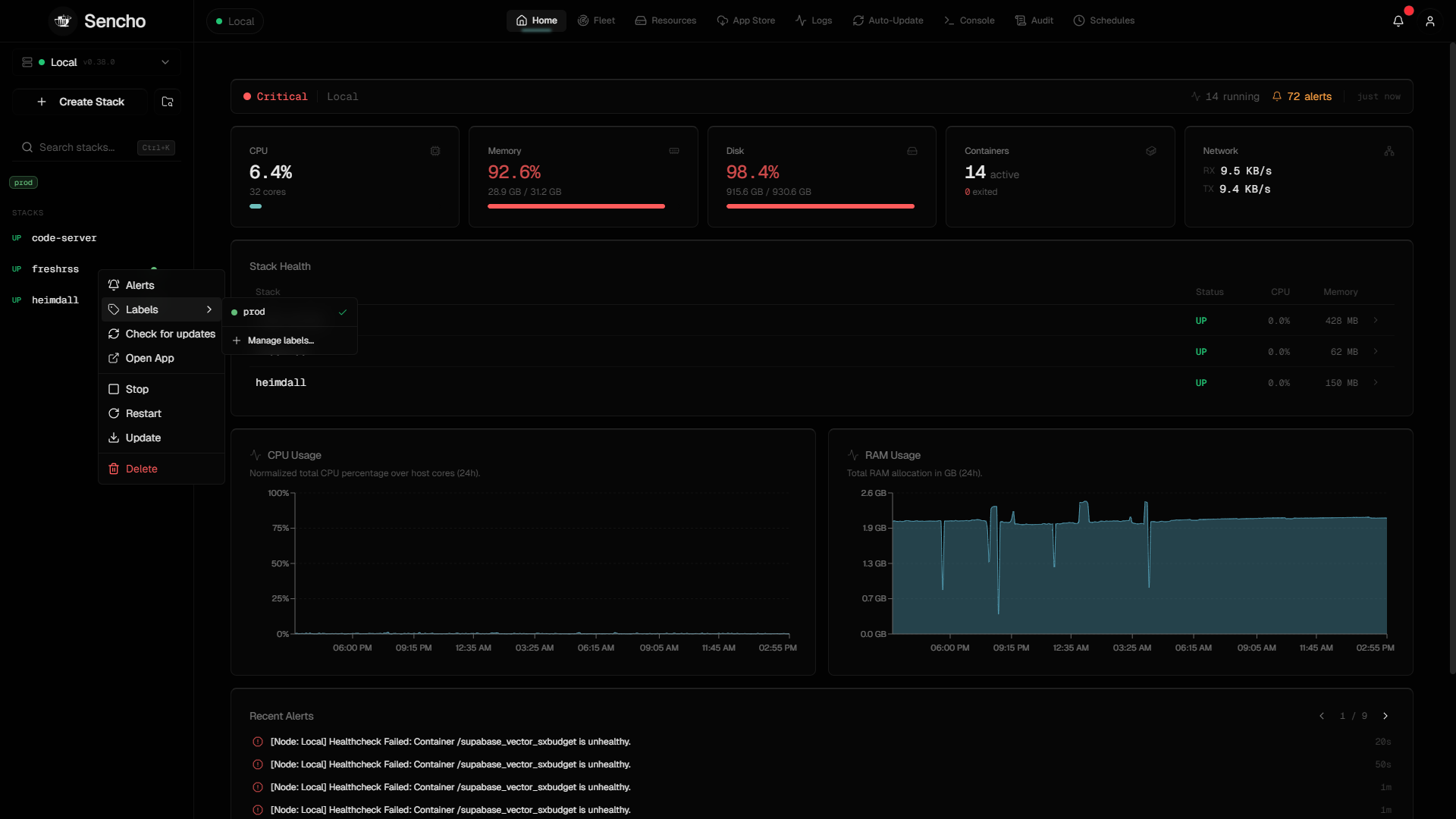Expand the heimdall row chevron in Stack Health
Screen dimensions: 1456x819
click(1376, 383)
